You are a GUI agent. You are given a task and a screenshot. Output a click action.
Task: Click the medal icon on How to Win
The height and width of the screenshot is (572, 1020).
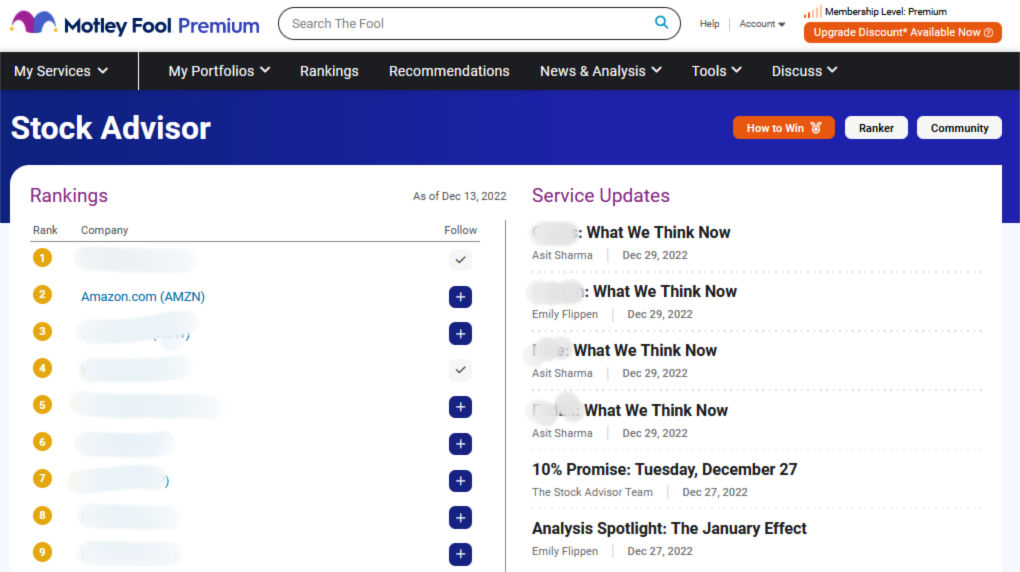[x=816, y=128]
